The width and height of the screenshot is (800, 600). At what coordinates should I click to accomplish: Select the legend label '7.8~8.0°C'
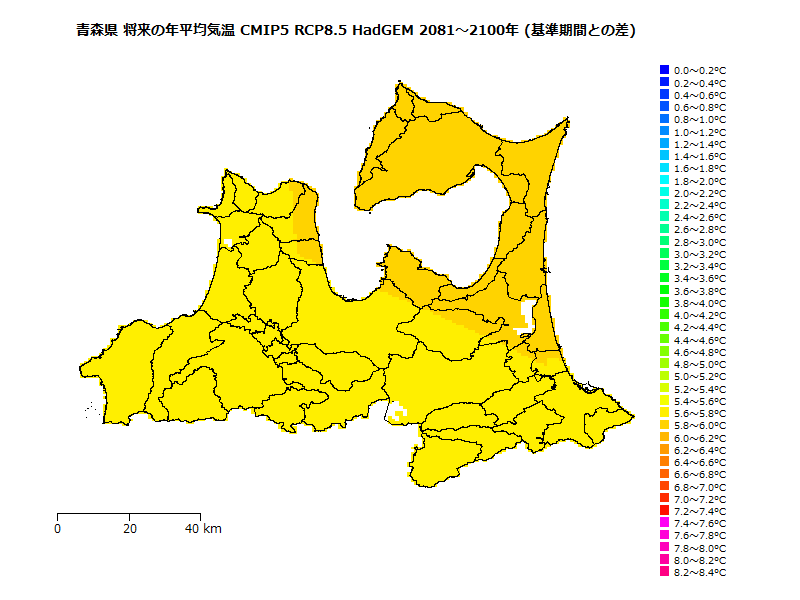tap(700, 548)
